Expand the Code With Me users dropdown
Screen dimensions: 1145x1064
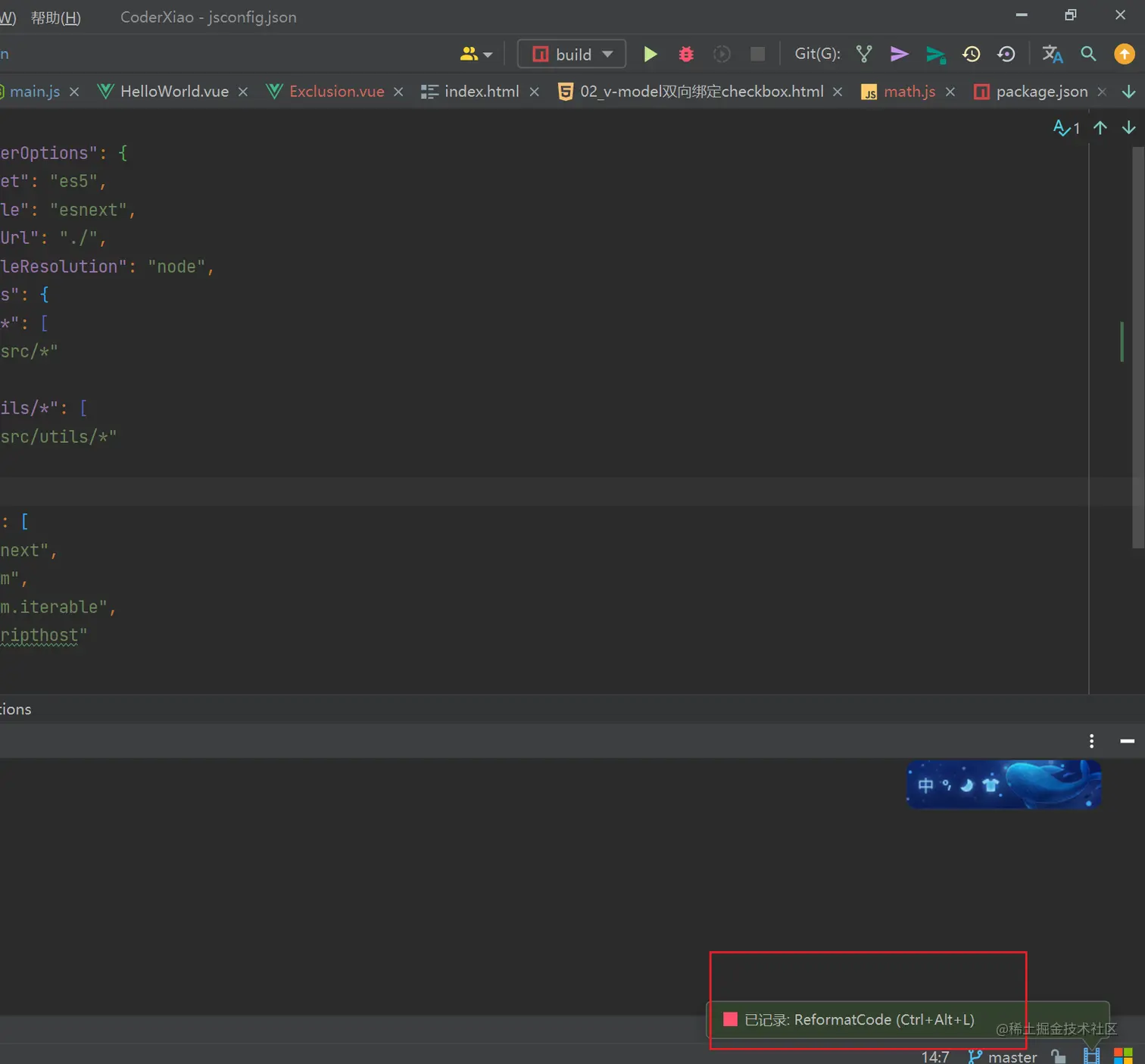coord(476,54)
